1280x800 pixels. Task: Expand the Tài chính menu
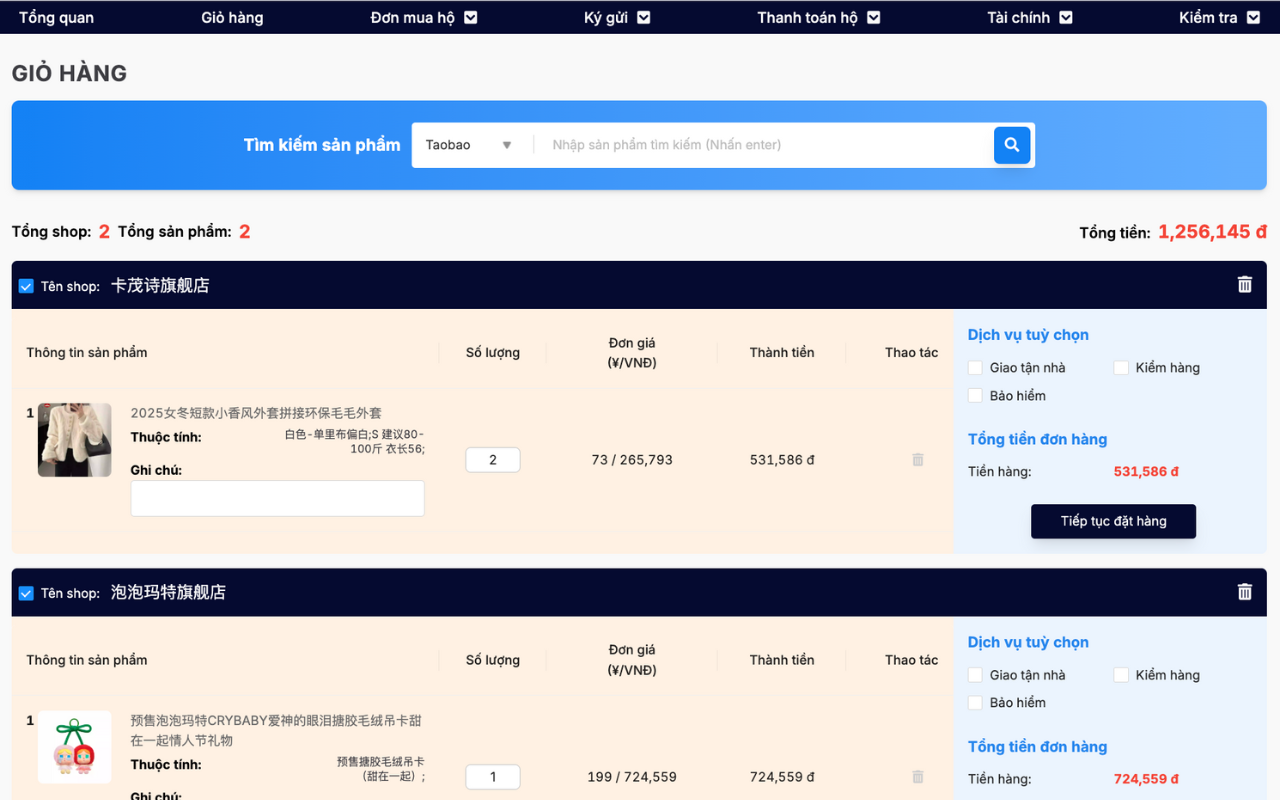point(1029,17)
